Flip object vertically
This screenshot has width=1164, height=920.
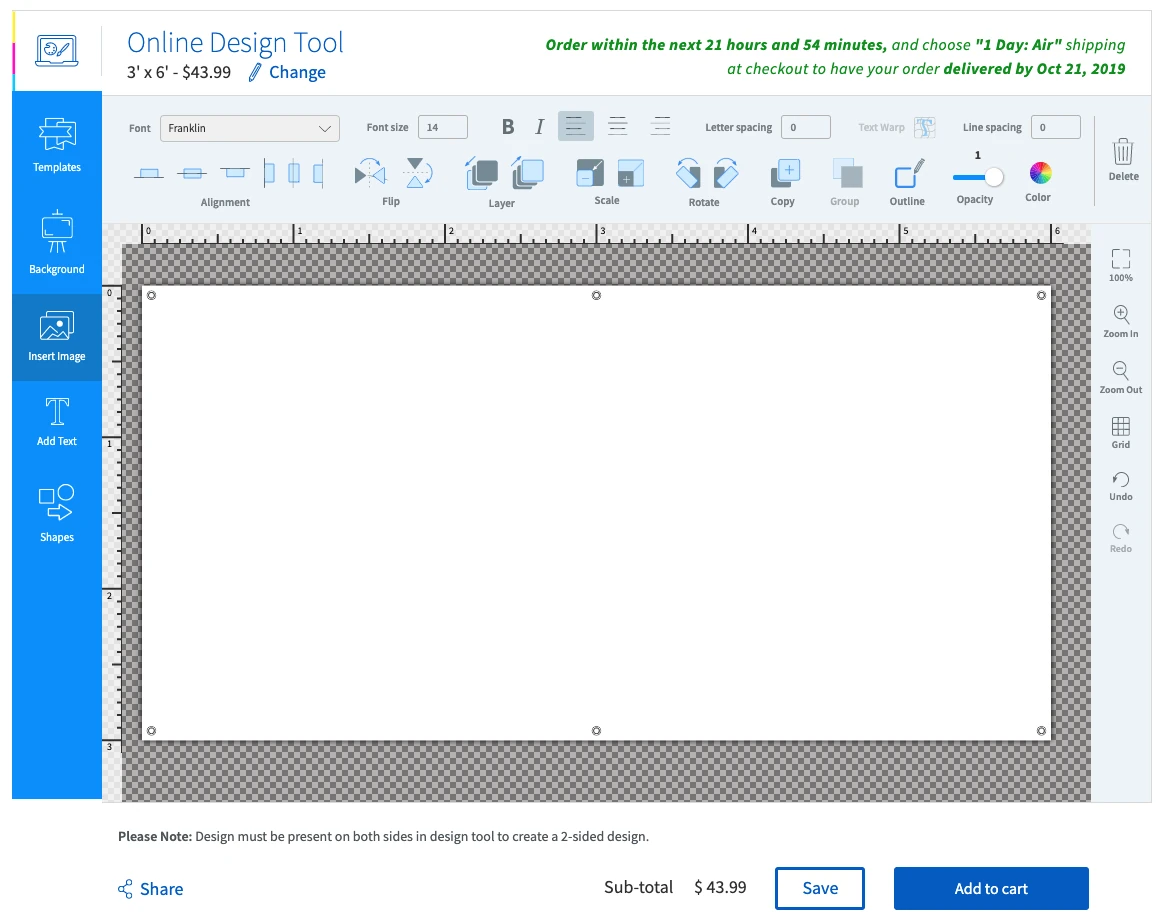tap(416, 173)
